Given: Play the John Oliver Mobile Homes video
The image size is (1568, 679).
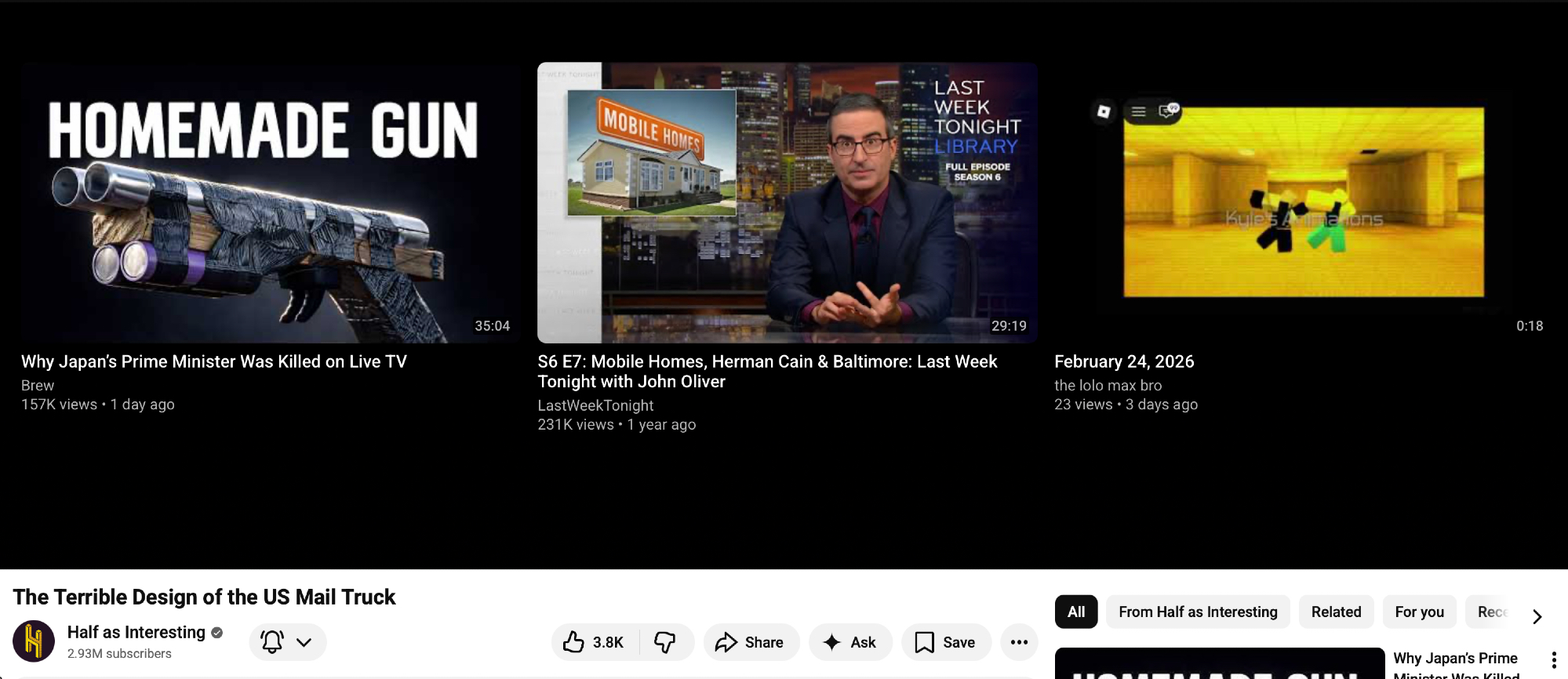Looking at the screenshot, I should (x=787, y=202).
